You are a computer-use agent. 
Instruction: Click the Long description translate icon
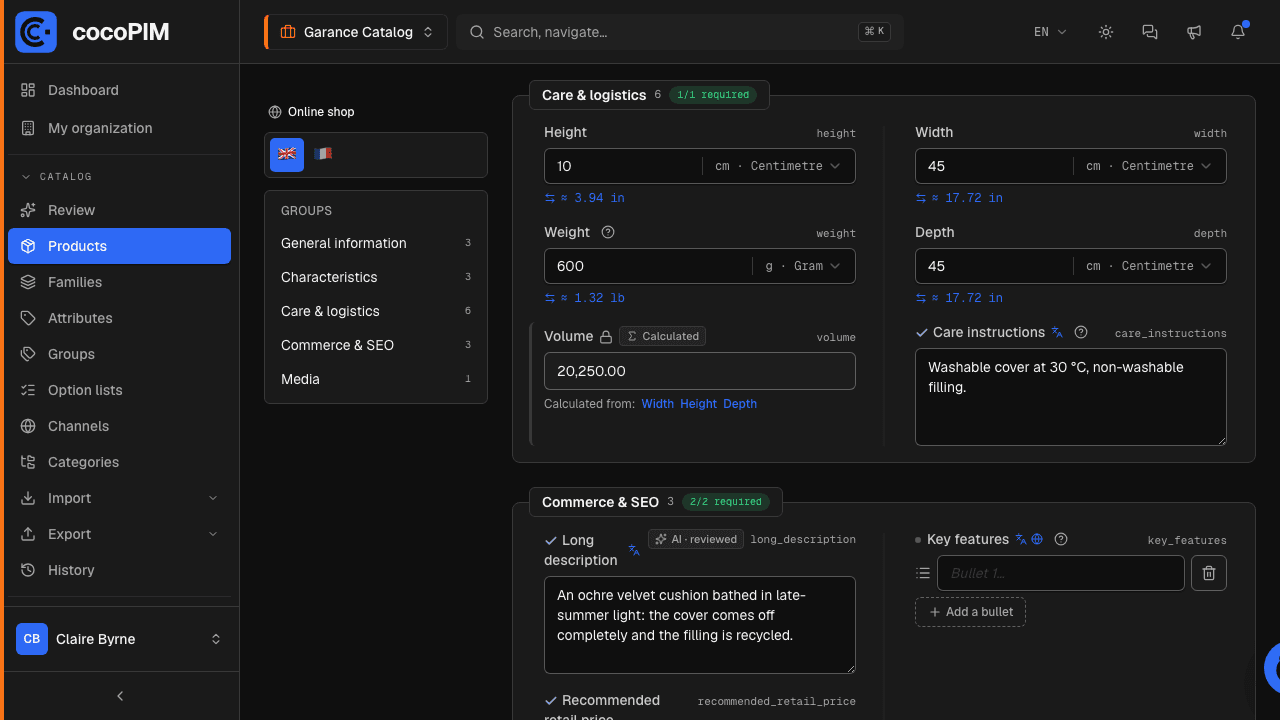[x=634, y=550]
